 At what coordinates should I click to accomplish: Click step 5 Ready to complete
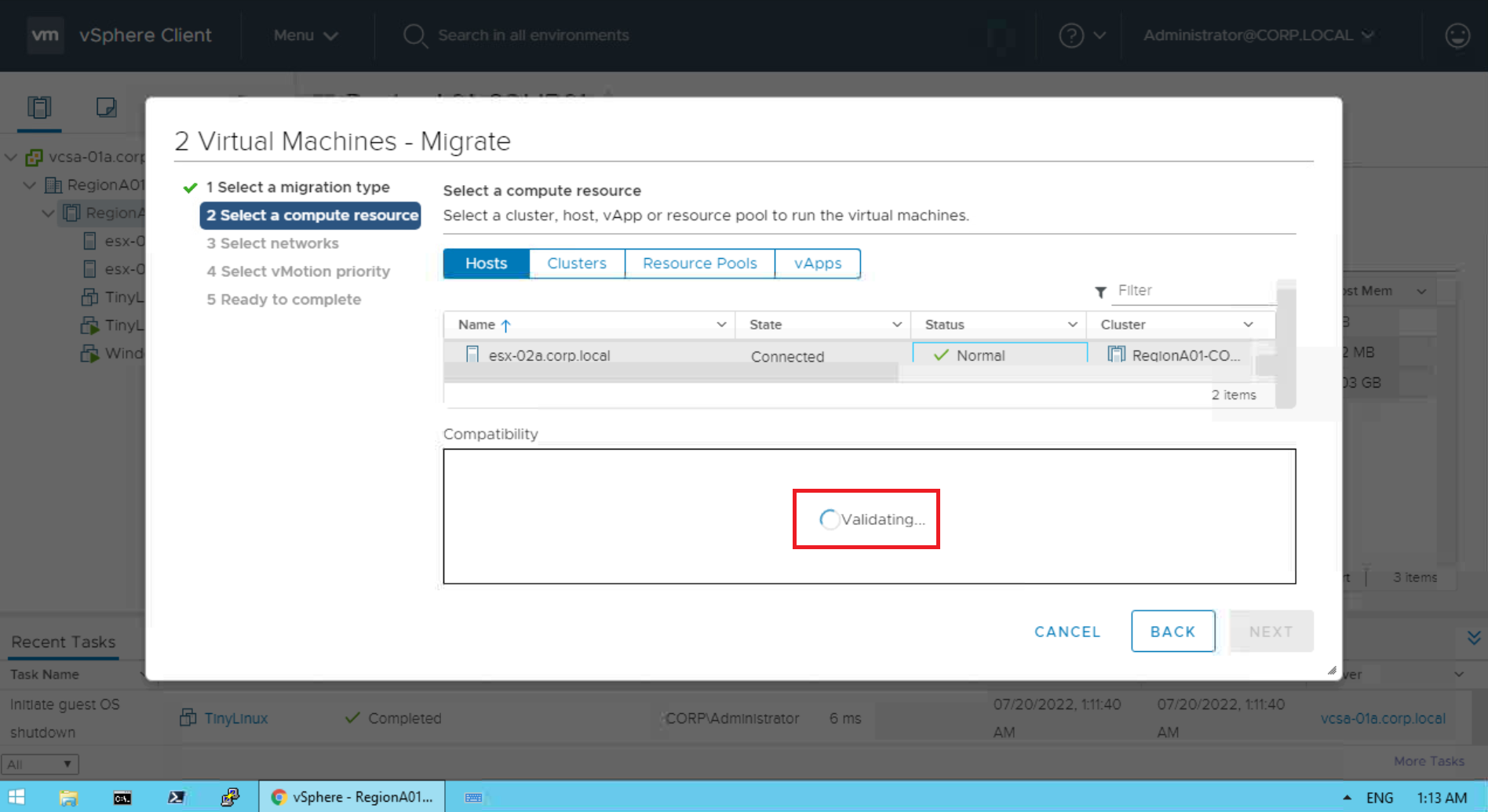(x=283, y=300)
